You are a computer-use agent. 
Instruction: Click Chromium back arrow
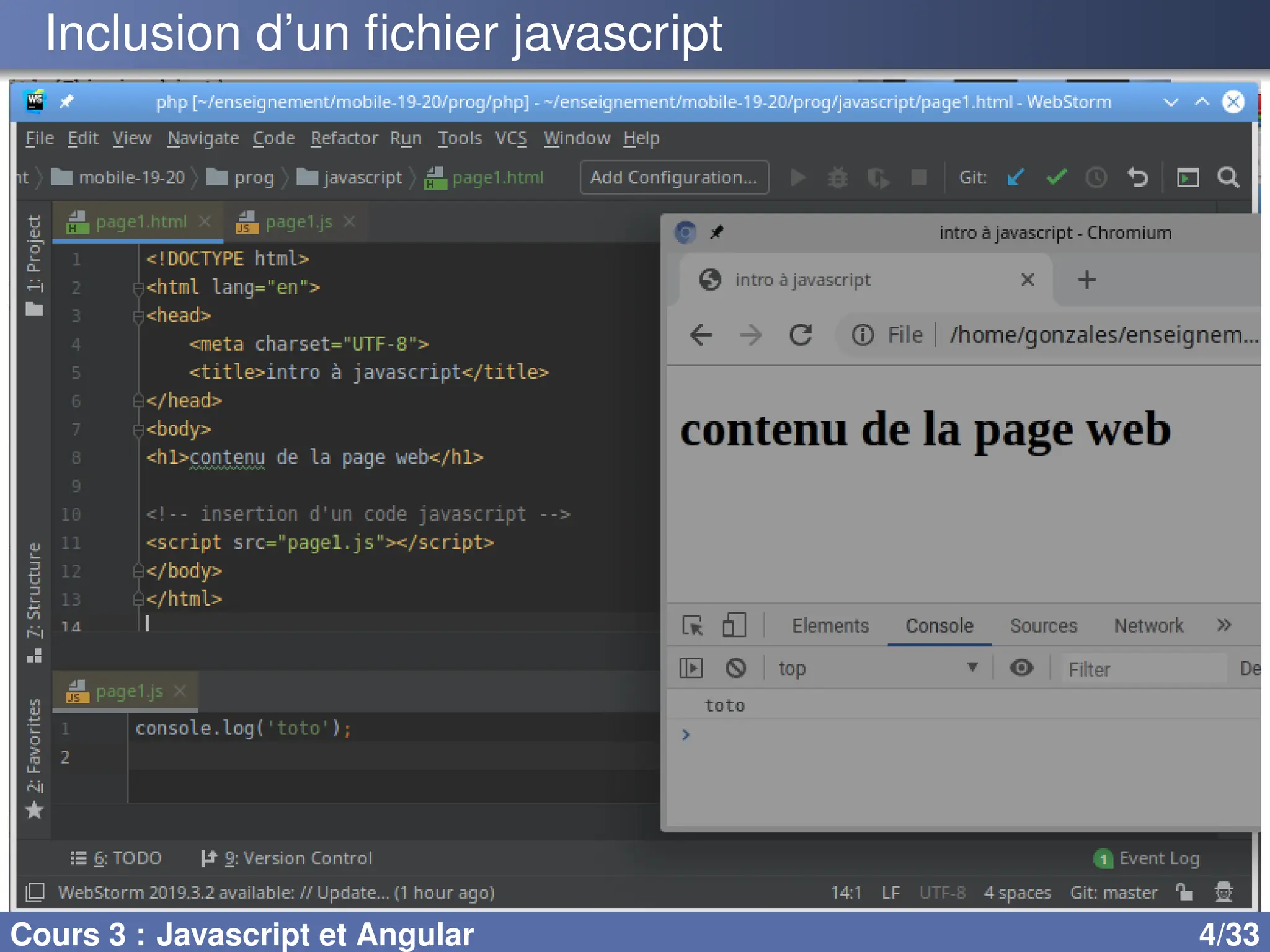click(701, 335)
